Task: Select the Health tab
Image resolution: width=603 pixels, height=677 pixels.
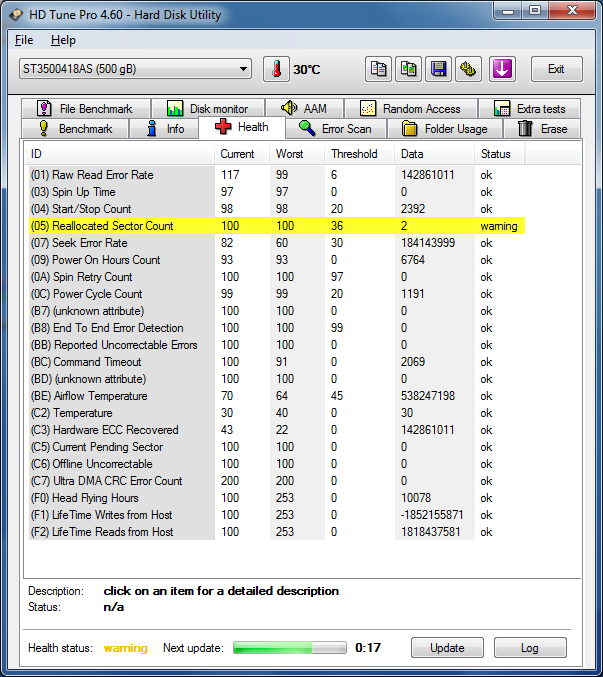Action: click(242, 127)
